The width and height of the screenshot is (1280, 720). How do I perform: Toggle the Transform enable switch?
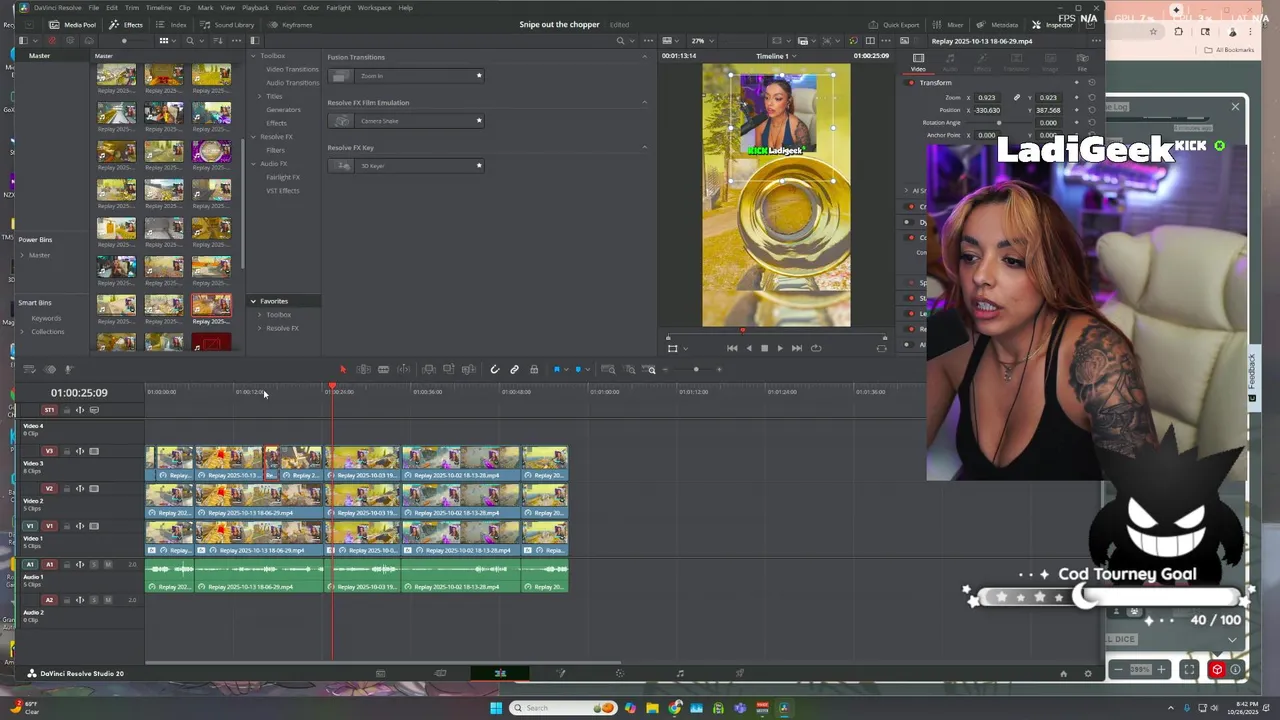910,83
